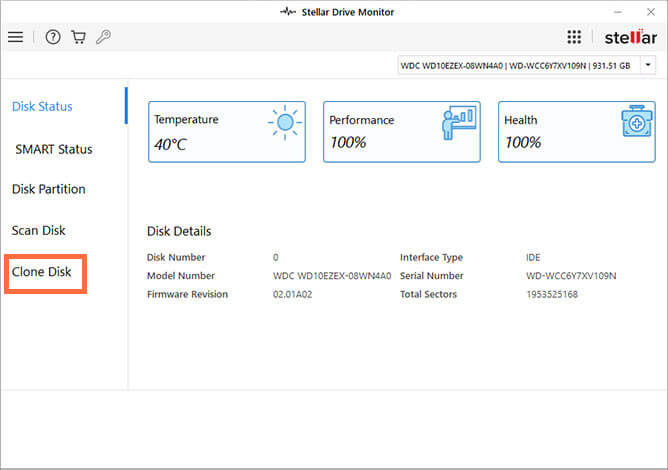Click the Interface Type label
Viewport: 668px width, 470px height.
point(431,257)
